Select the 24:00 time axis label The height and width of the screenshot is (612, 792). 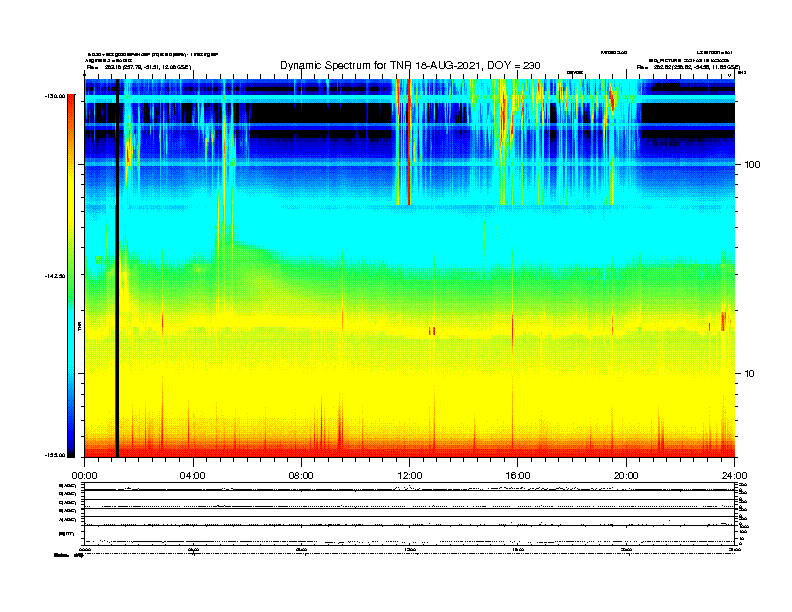pos(734,476)
